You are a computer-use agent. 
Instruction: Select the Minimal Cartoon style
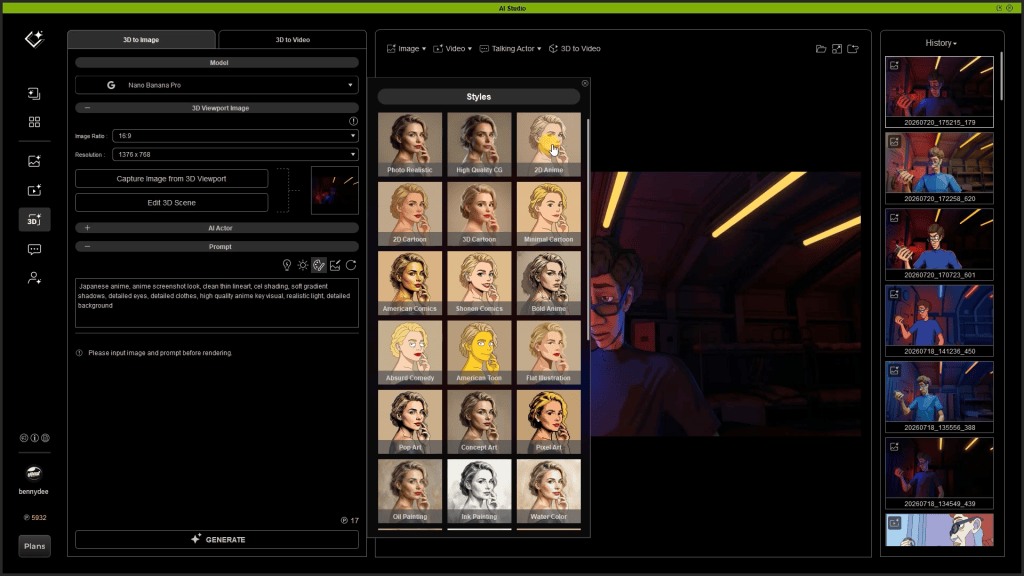pyautogui.click(x=549, y=214)
